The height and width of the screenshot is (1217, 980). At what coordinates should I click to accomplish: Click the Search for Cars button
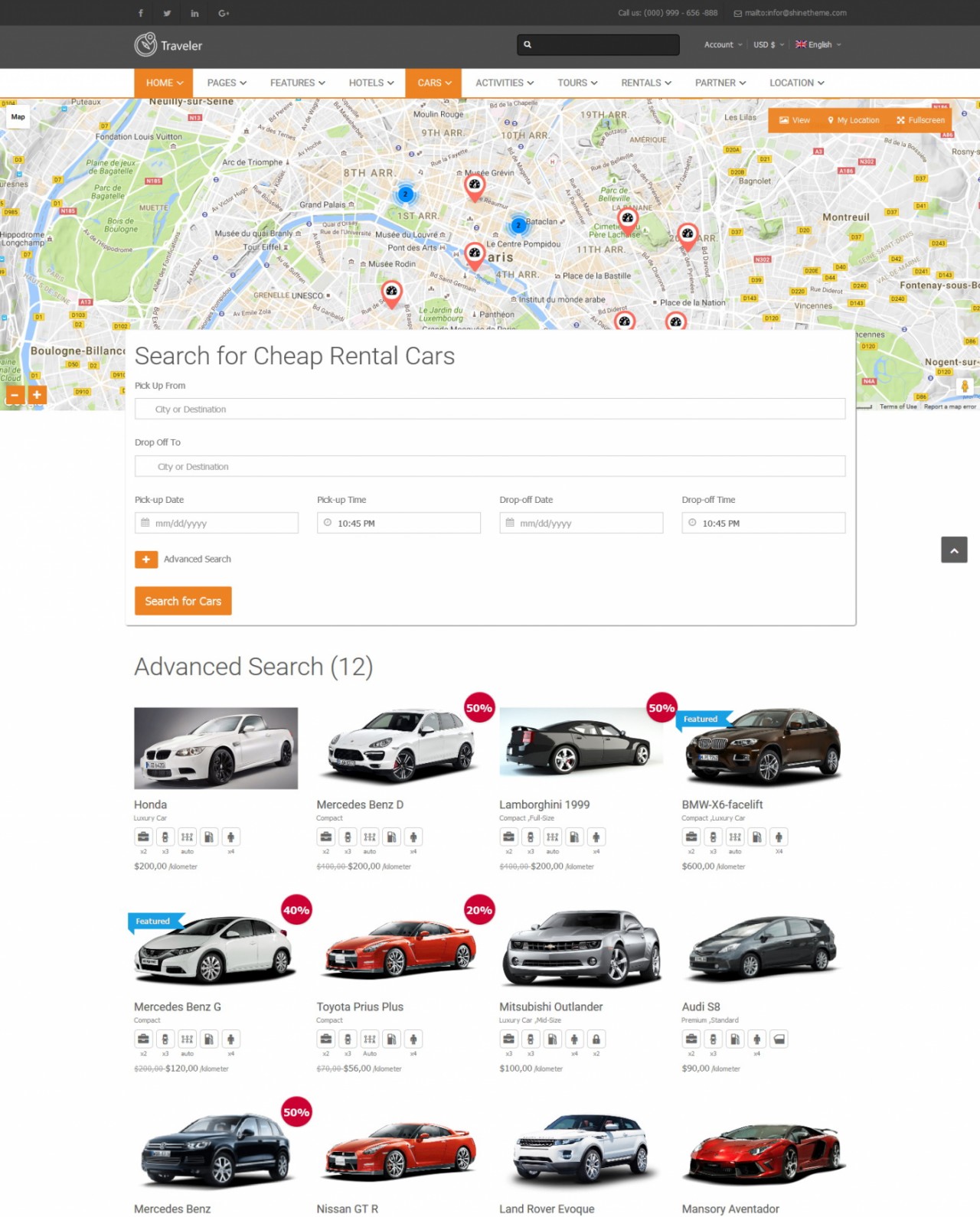tap(183, 601)
